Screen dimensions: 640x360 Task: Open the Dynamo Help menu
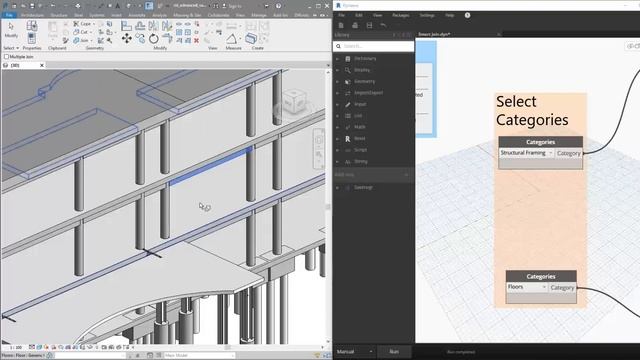click(x=449, y=15)
